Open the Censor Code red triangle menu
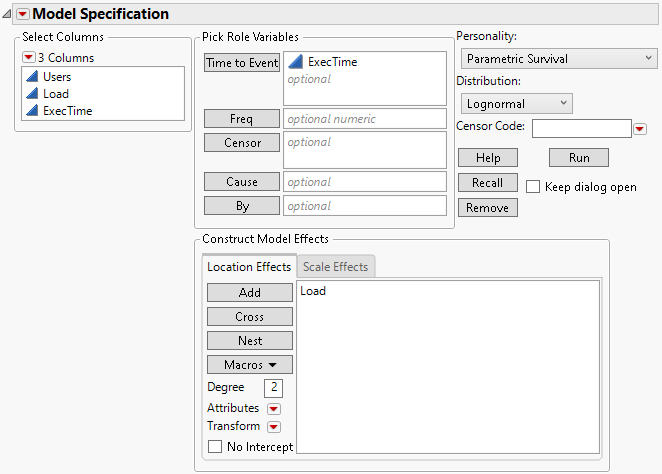Screen dimensions: 662x474 click(641, 128)
